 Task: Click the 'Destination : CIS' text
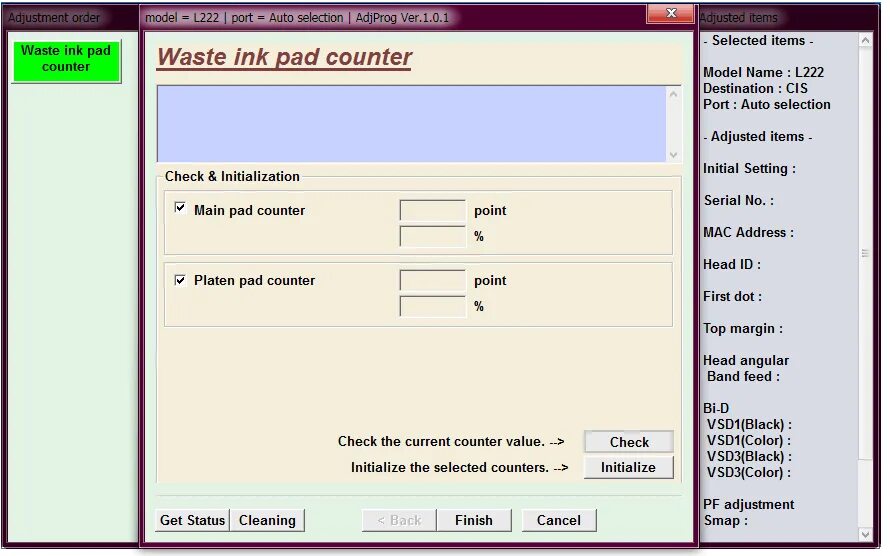755,89
